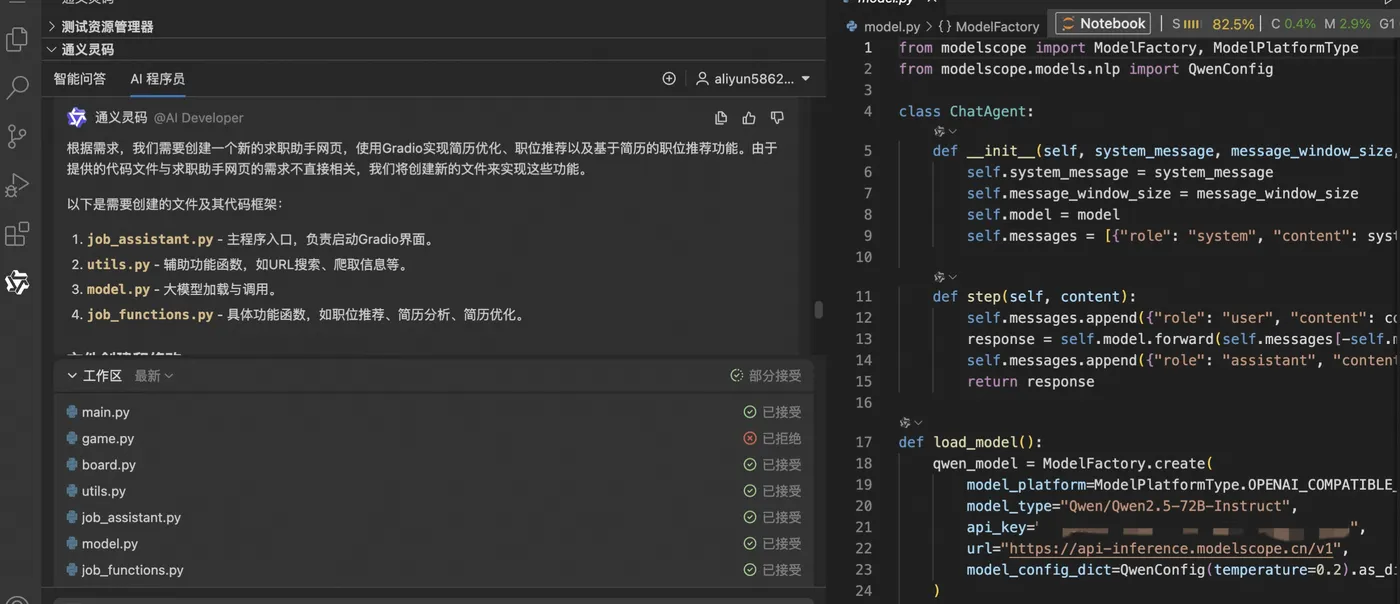Image resolution: width=1400 pixels, height=604 pixels.
Task: Click the chat panel vertical scrollbar thumb
Action: pyautogui.click(x=818, y=310)
